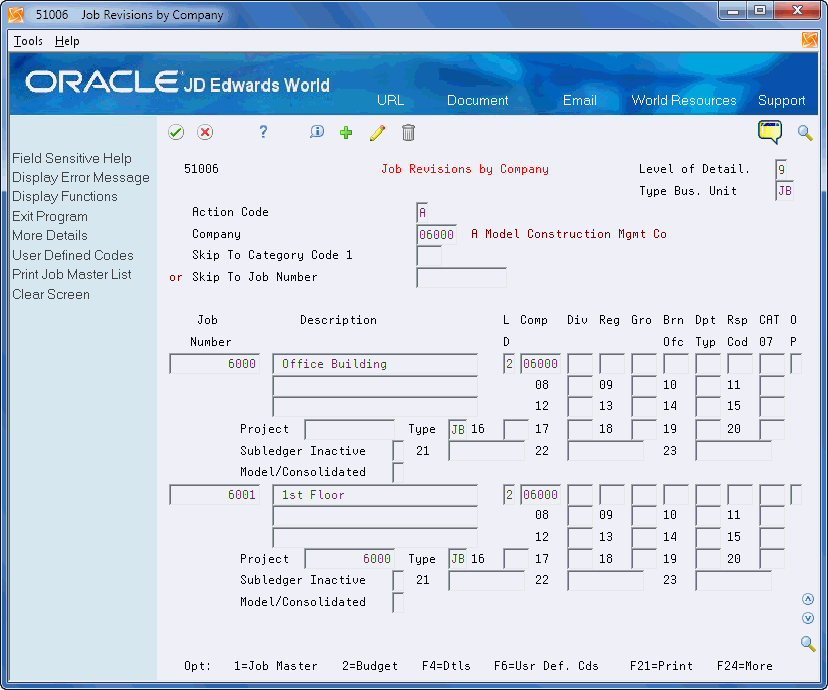Screen dimensions: 828x690
Task: Select Print Job Master List in sidebar
Action: (72, 275)
